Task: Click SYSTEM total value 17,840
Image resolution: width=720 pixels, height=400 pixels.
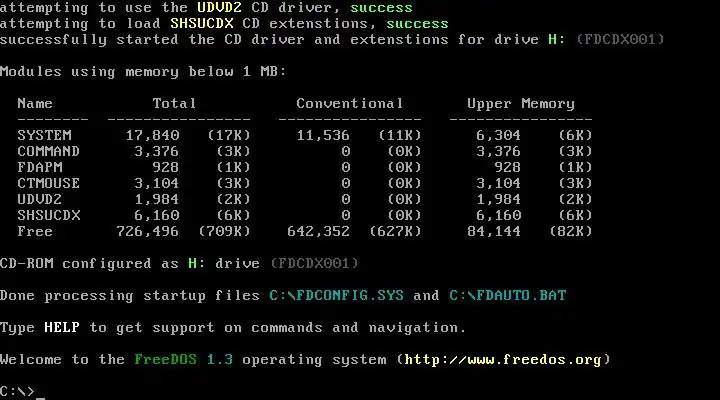Action: [152, 136]
